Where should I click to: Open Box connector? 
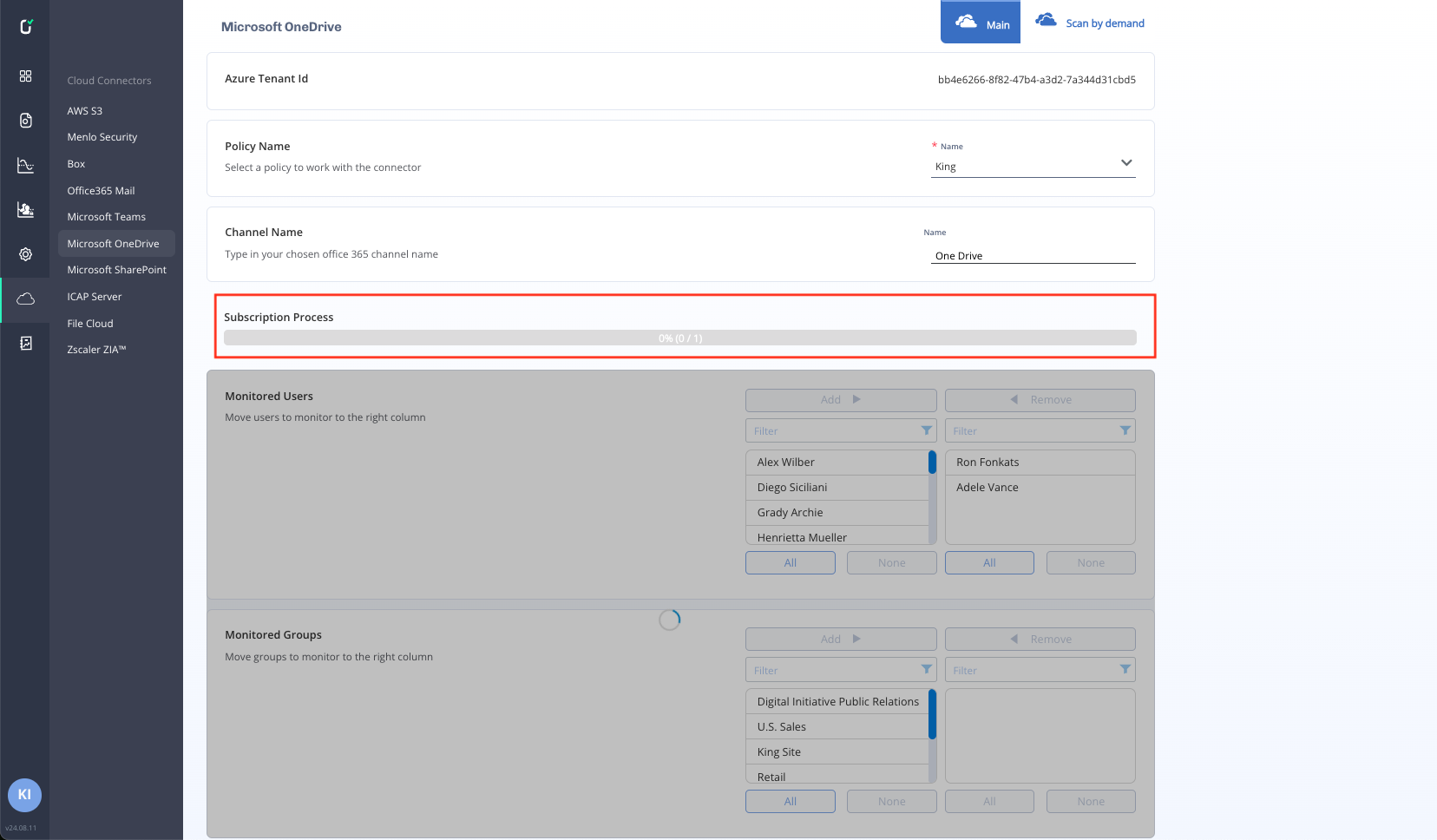point(76,164)
